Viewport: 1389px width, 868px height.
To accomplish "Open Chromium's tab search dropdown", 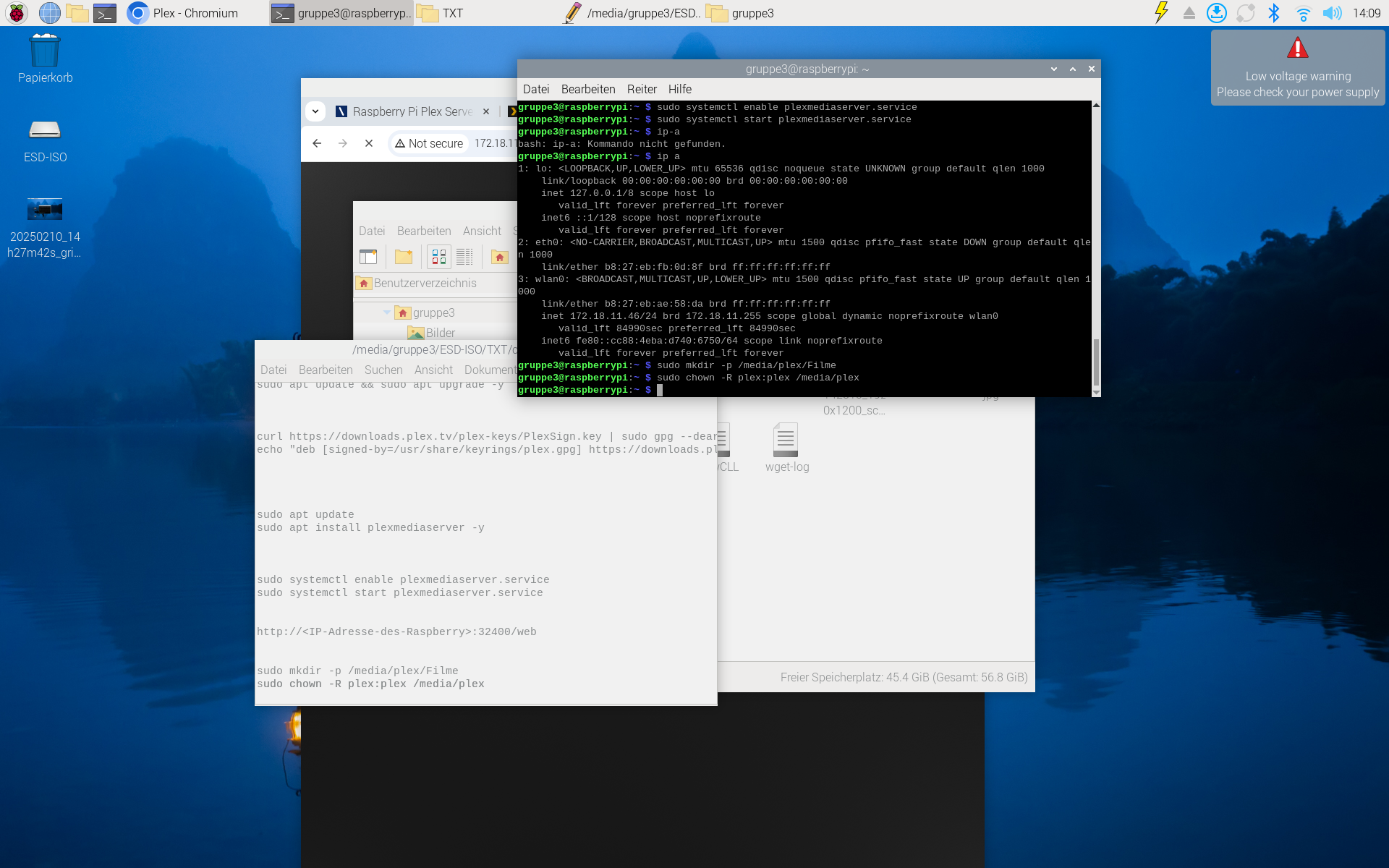I will 315,111.
